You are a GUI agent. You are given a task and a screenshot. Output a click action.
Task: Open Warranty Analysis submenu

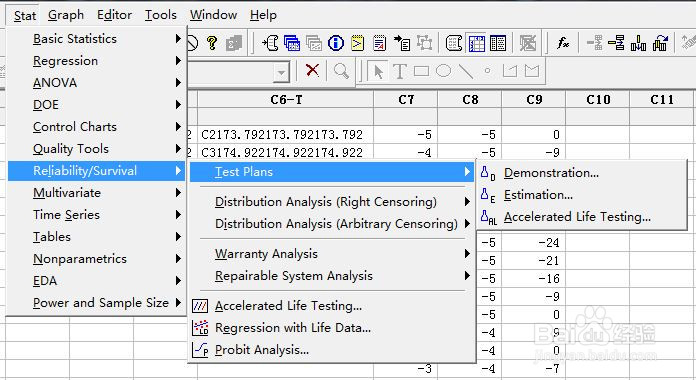[x=332, y=253]
